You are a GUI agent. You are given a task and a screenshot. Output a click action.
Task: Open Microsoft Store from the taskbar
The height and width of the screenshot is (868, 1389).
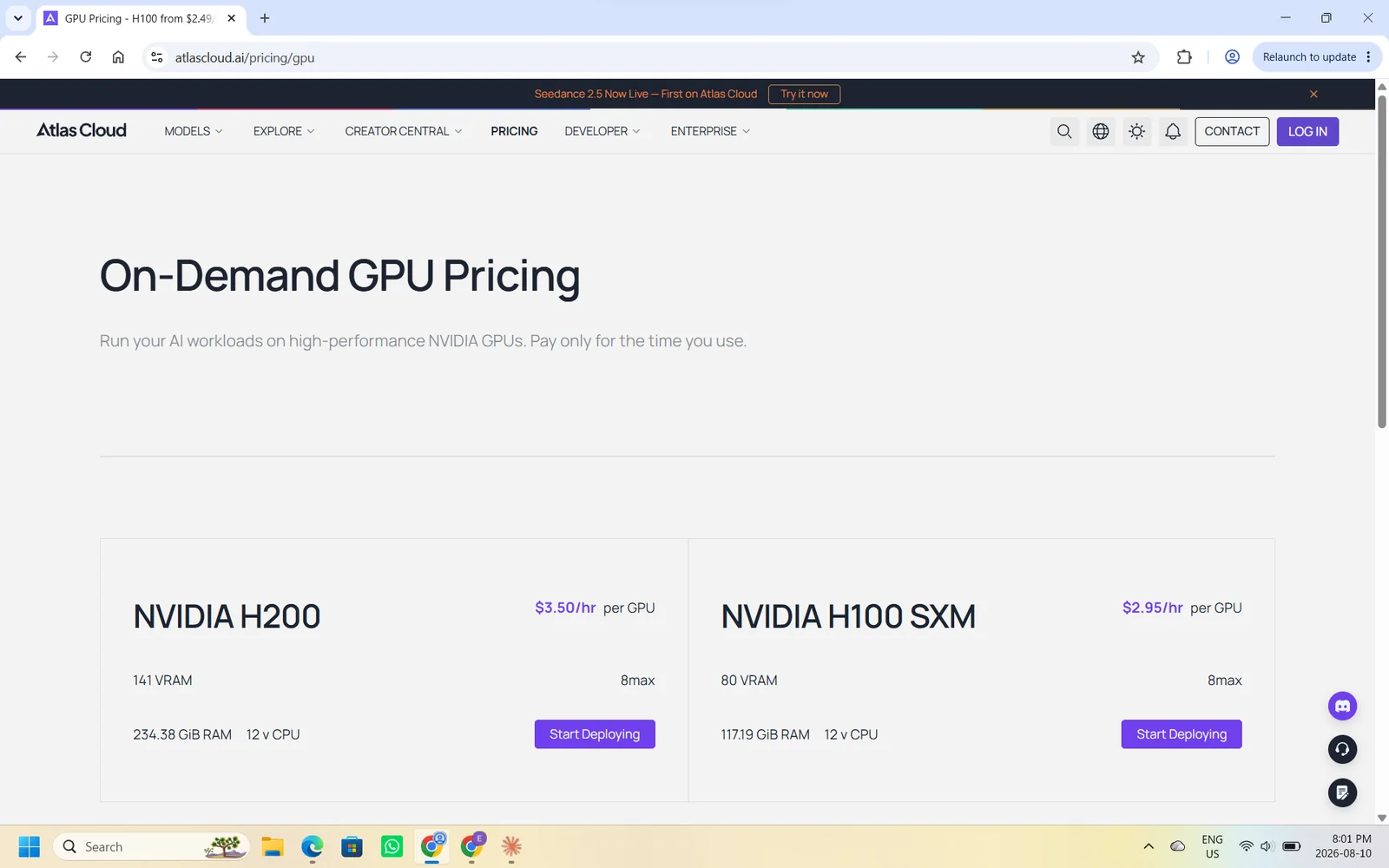coord(352,846)
